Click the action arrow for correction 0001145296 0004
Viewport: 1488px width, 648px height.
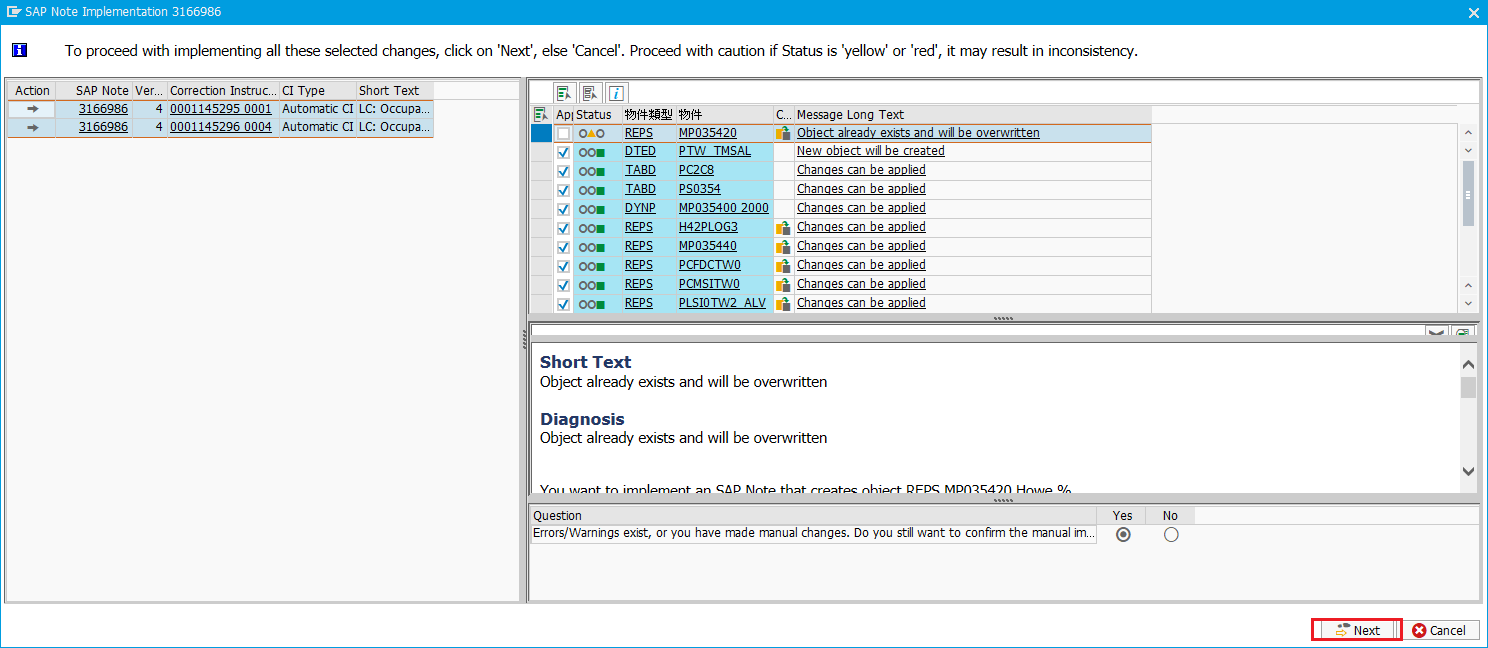[x=32, y=127]
